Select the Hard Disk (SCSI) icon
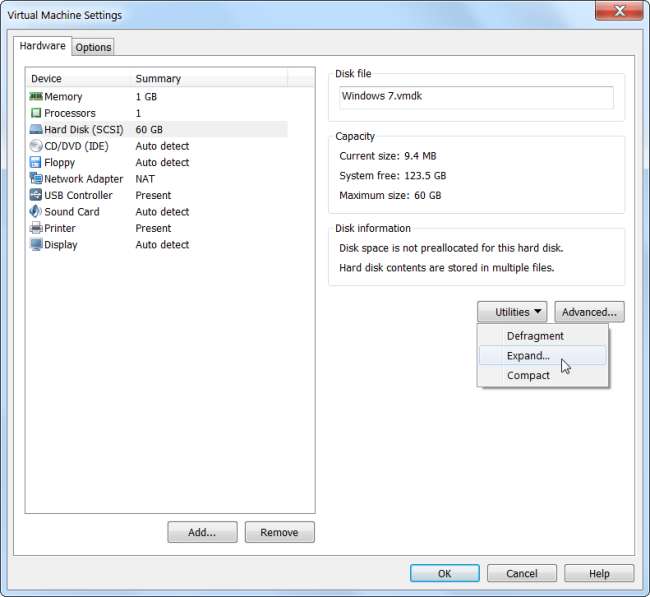Image resolution: width=650 pixels, height=597 pixels. (x=36, y=129)
